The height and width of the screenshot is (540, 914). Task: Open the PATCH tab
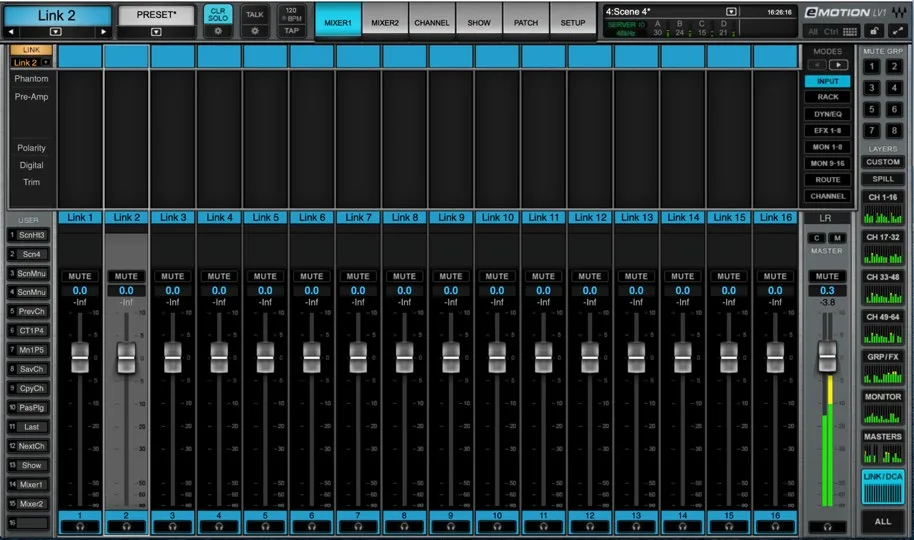526,23
